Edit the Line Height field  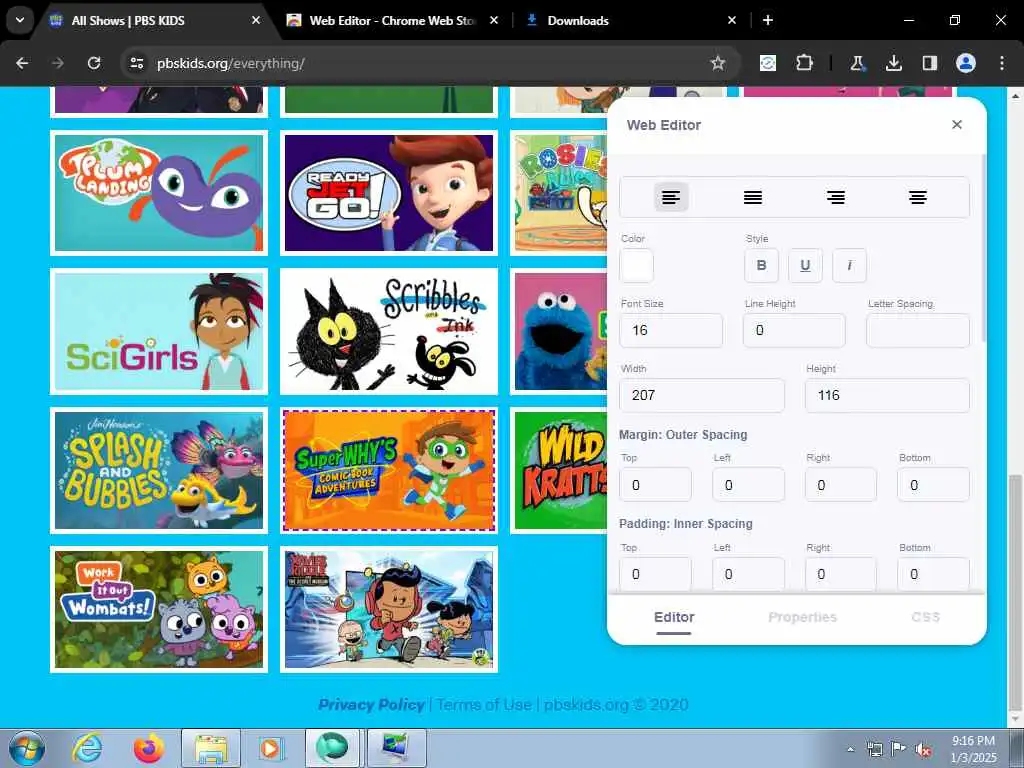tap(794, 330)
